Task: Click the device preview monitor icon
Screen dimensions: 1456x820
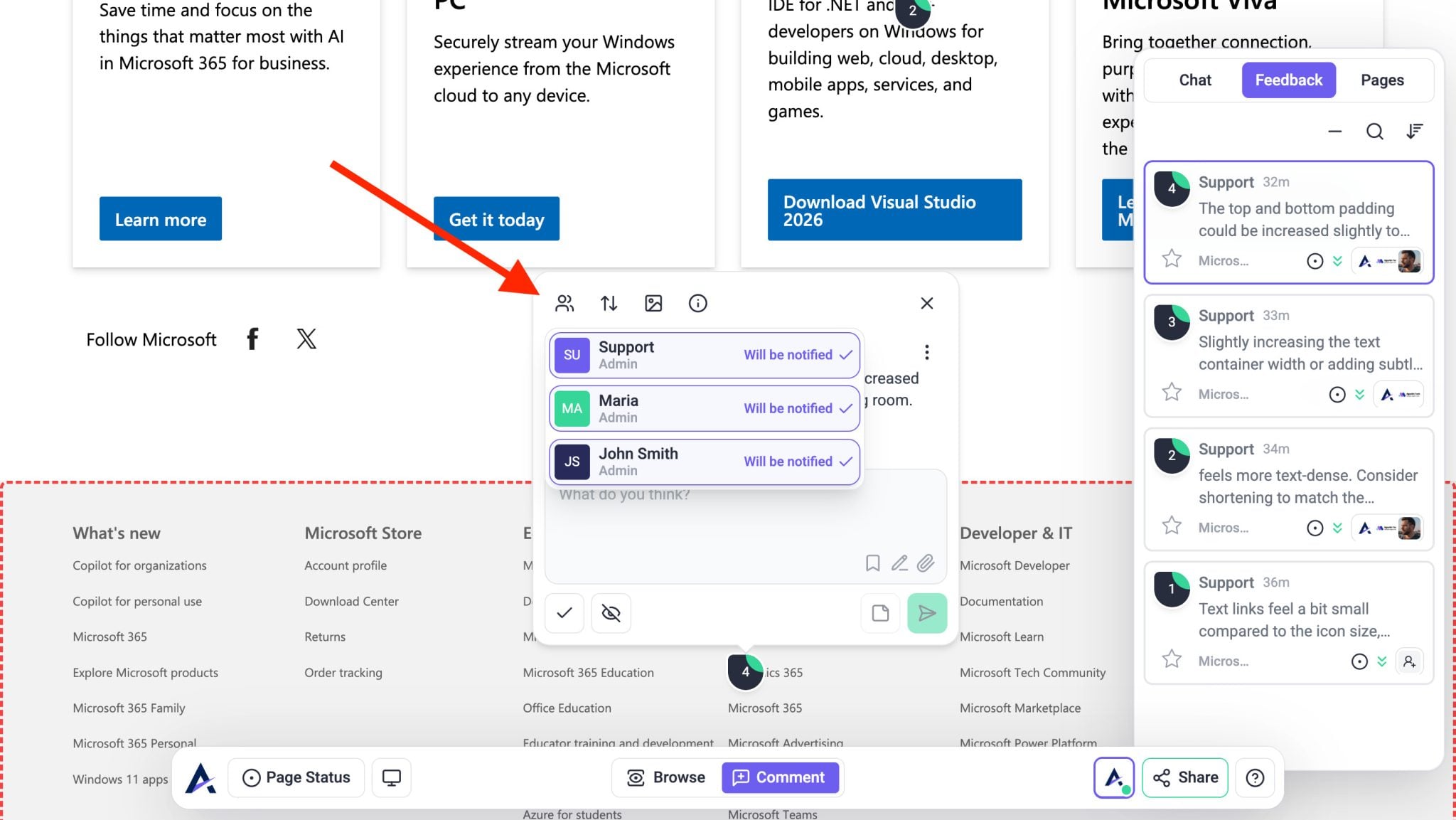Action: tap(392, 777)
